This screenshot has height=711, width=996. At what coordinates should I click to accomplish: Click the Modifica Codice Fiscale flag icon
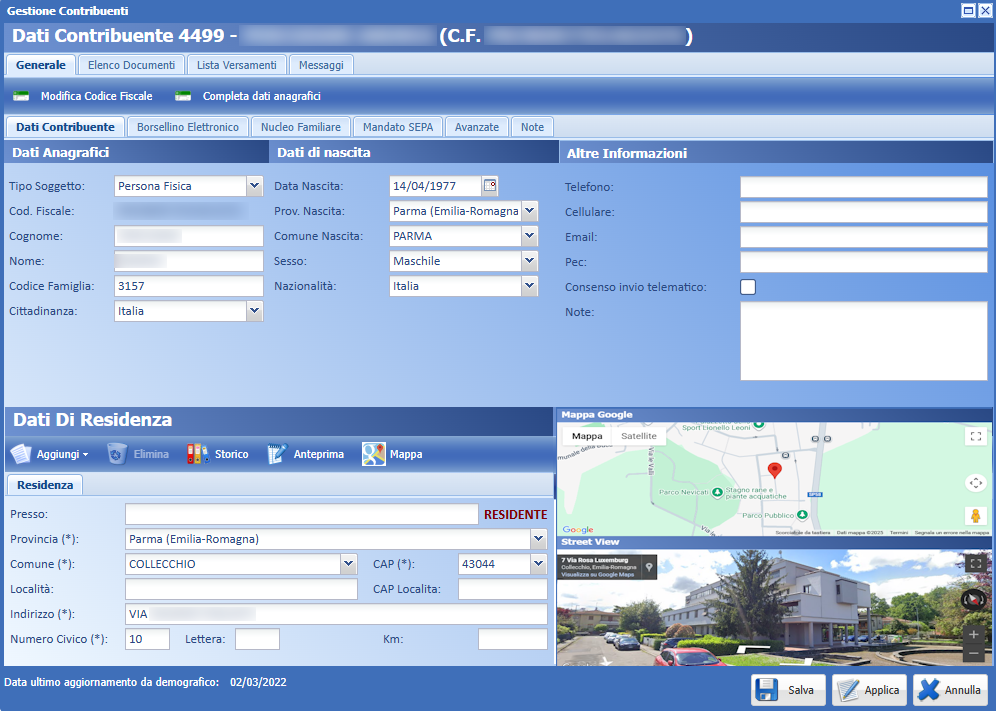(21, 96)
